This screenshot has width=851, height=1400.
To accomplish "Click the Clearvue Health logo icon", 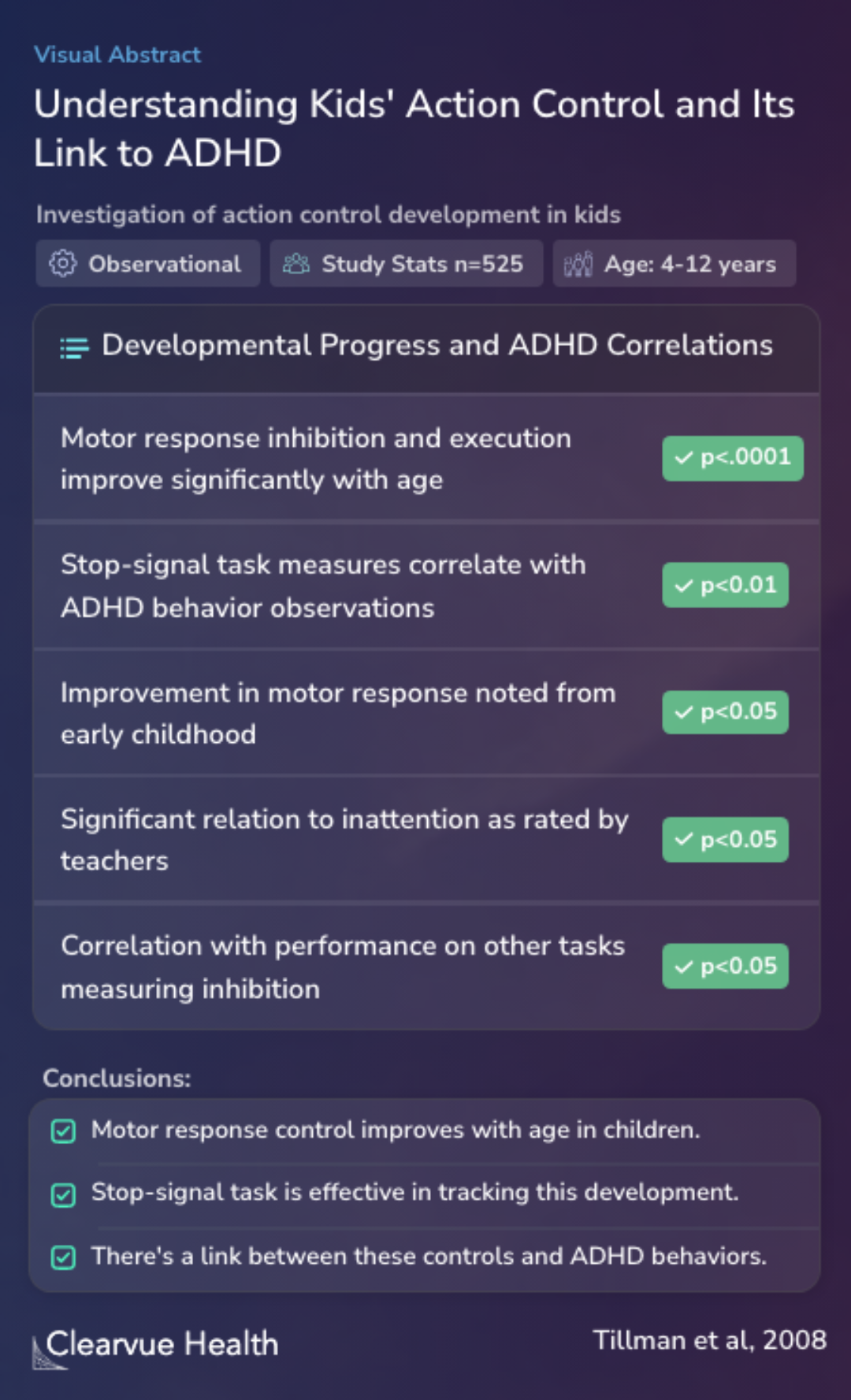I will tap(47, 1354).
